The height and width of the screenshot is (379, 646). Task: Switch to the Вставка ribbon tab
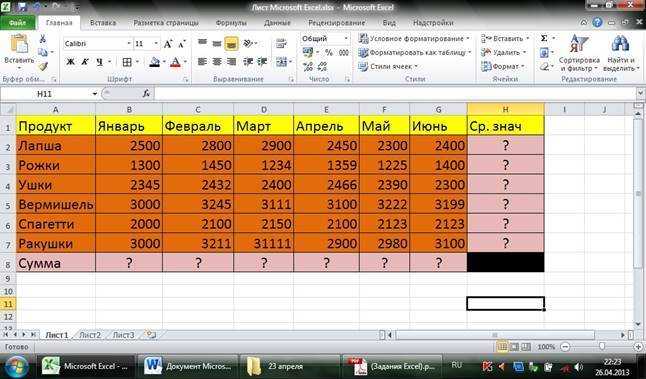pyautogui.click(x=103, y=23)
